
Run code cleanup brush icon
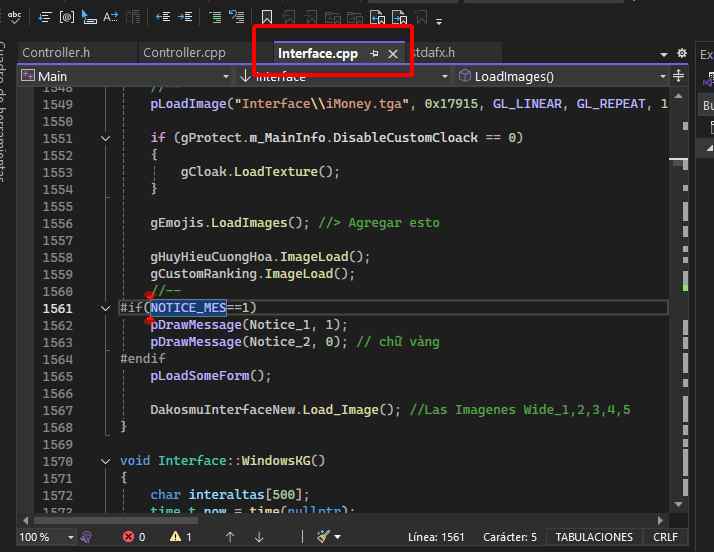(x=323, y=537)
